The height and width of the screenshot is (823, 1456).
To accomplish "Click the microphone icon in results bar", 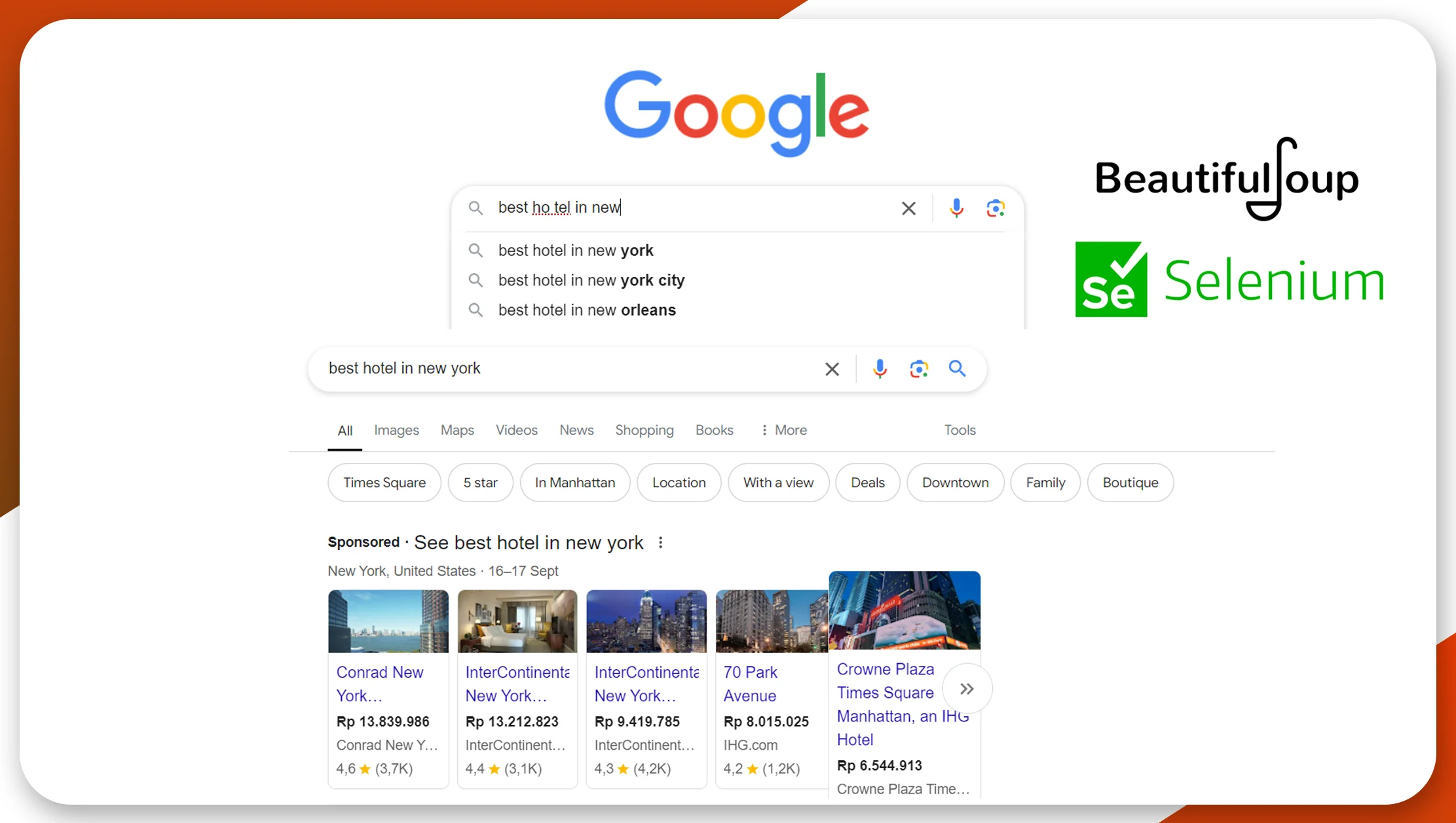I will point(878,368).
